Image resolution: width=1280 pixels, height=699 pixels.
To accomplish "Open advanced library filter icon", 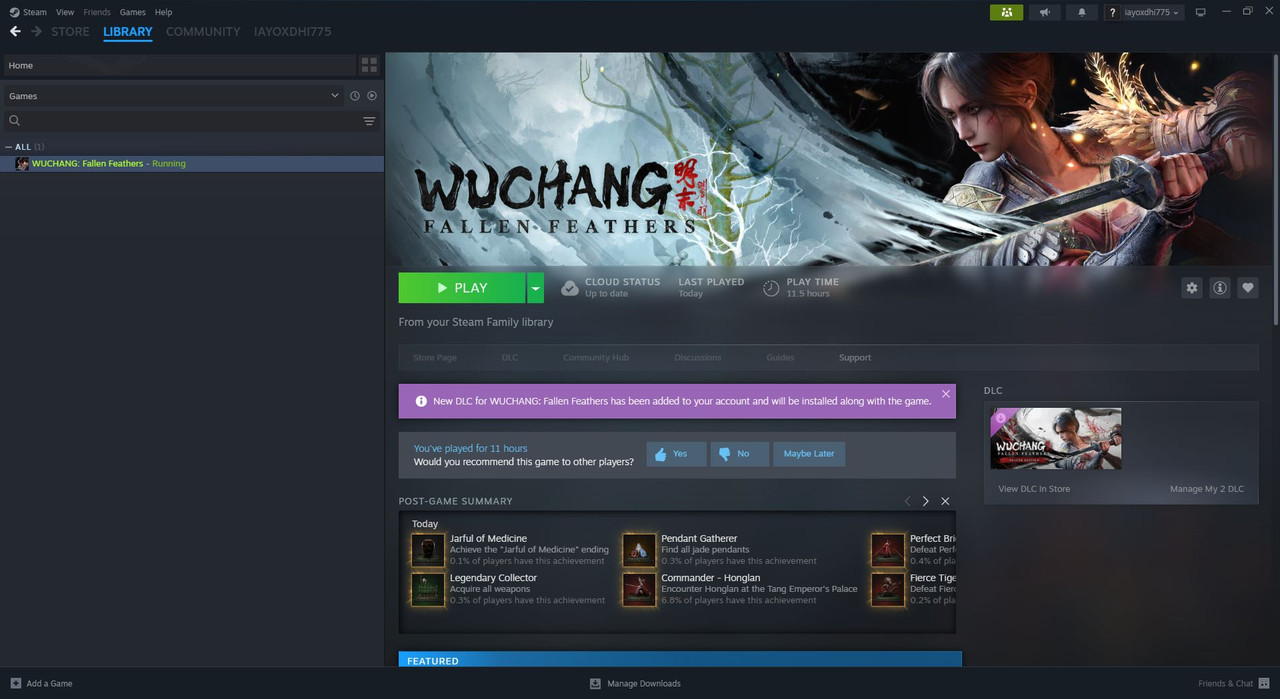I will 369,121.
